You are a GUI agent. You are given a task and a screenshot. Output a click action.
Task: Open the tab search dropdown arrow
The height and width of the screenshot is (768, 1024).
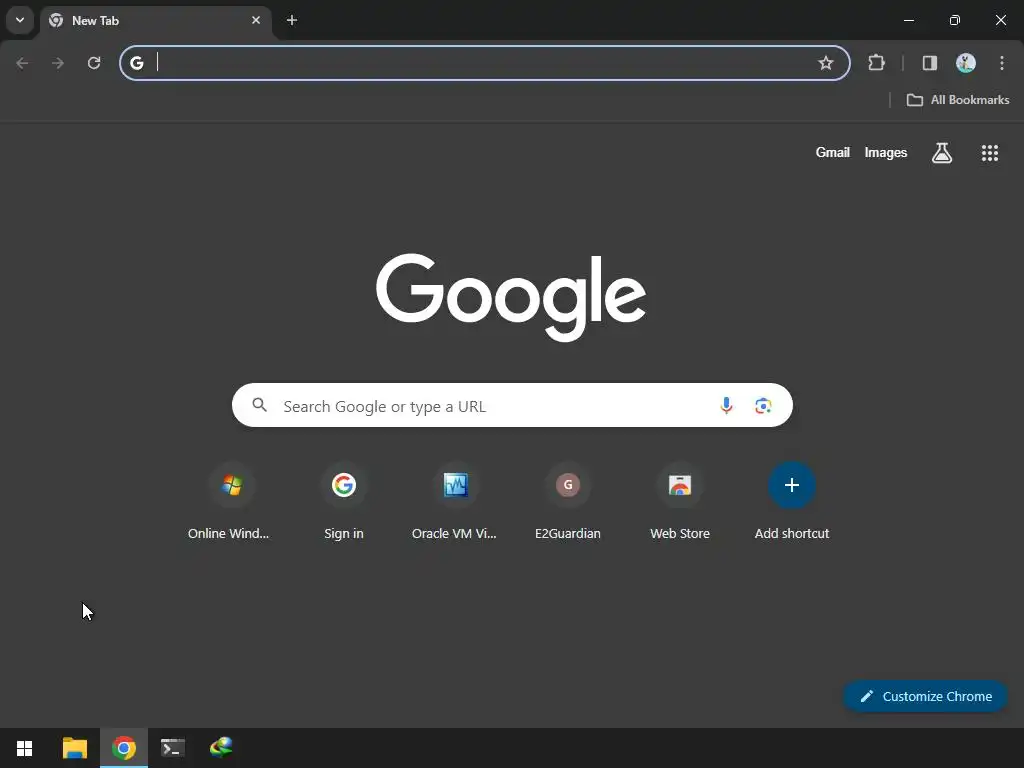click(20, 20)
